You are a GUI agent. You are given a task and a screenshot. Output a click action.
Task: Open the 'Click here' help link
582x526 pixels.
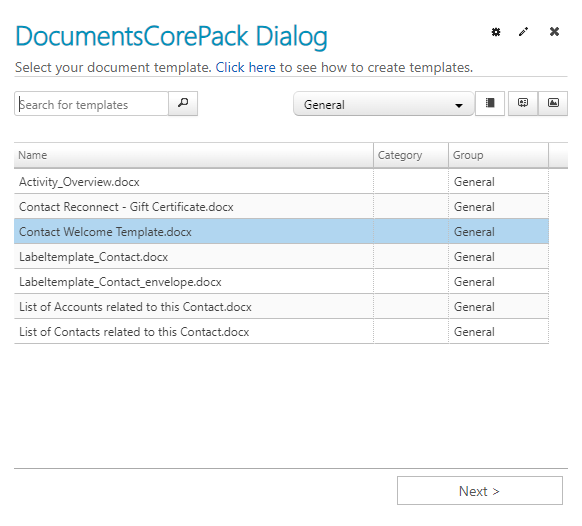pyautogui.click(x=245, y=68)
